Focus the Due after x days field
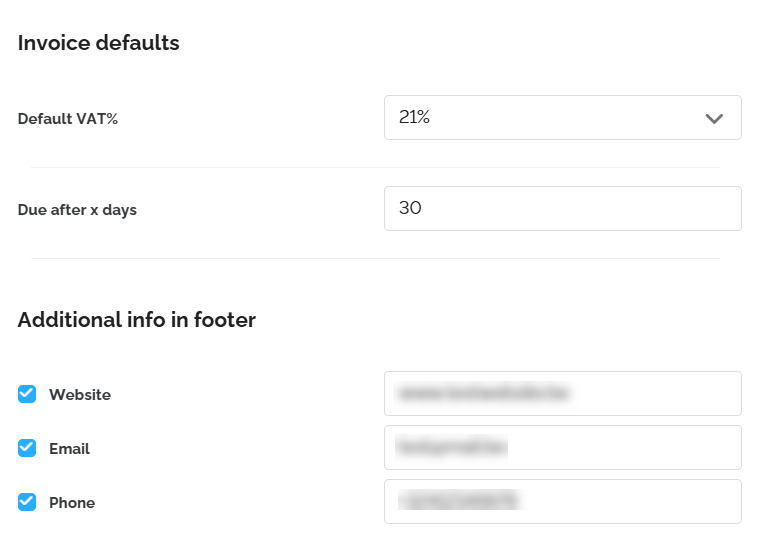 point(562,208)
